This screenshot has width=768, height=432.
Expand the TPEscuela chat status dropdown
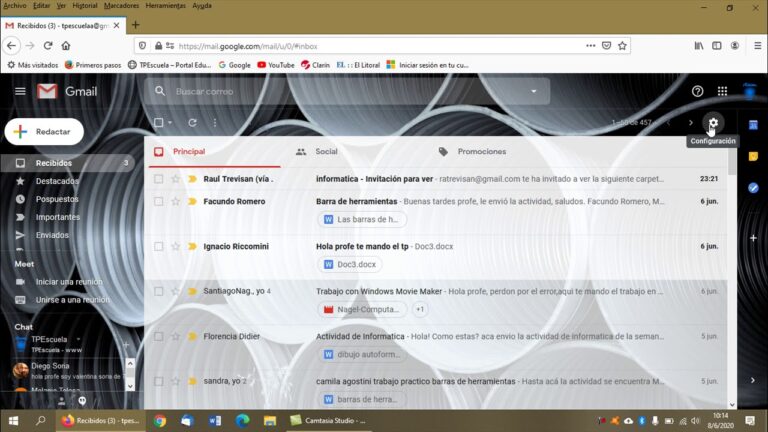tap(78, 339)
